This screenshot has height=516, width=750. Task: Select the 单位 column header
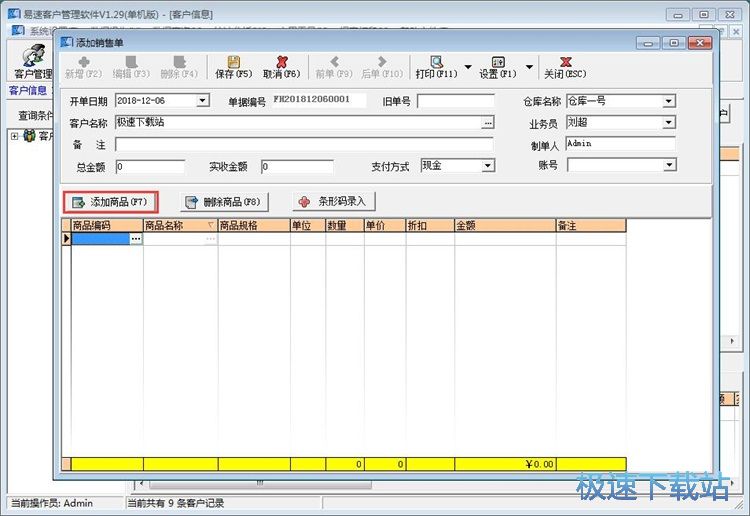click(308, 225)
